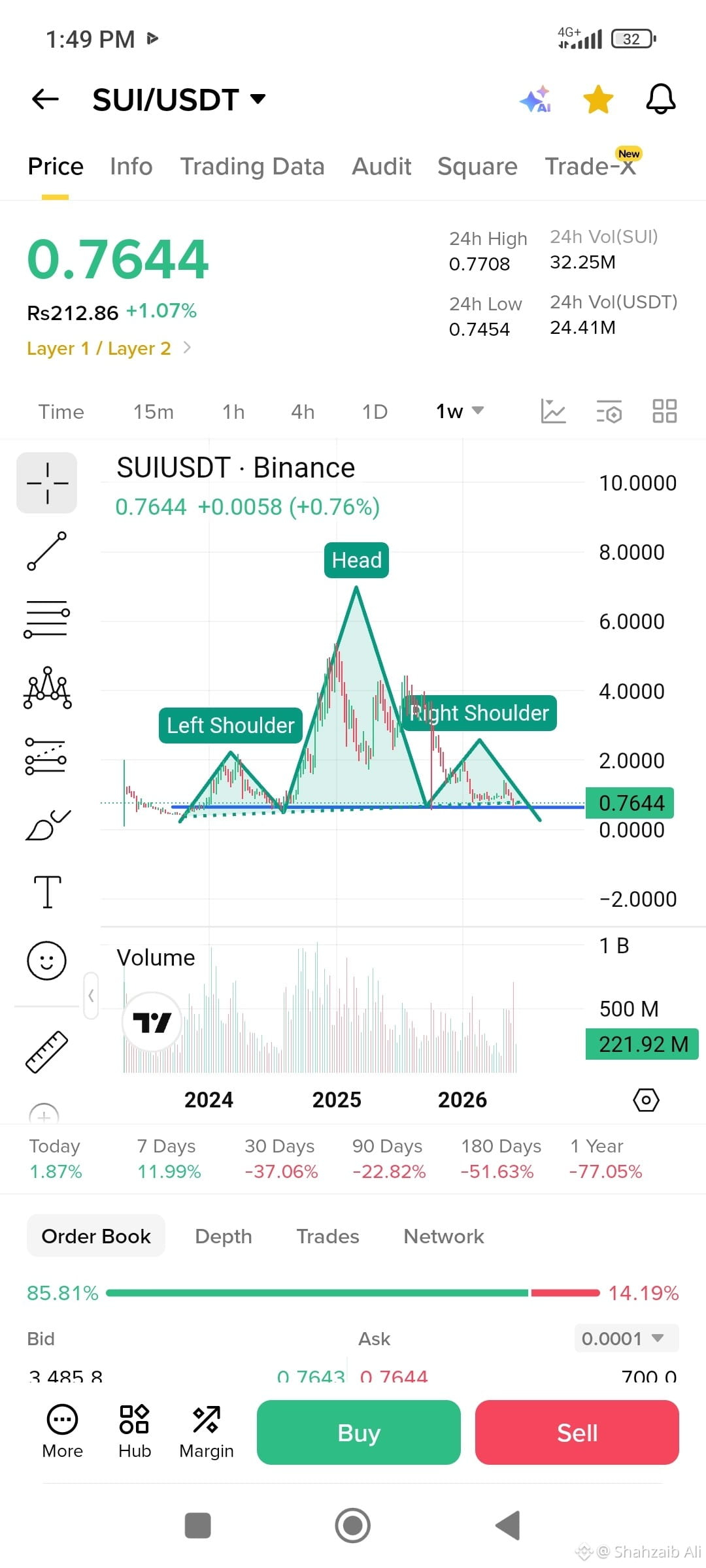
Task: Open the Trade-X tab
Action: click(x=590, y=167)
